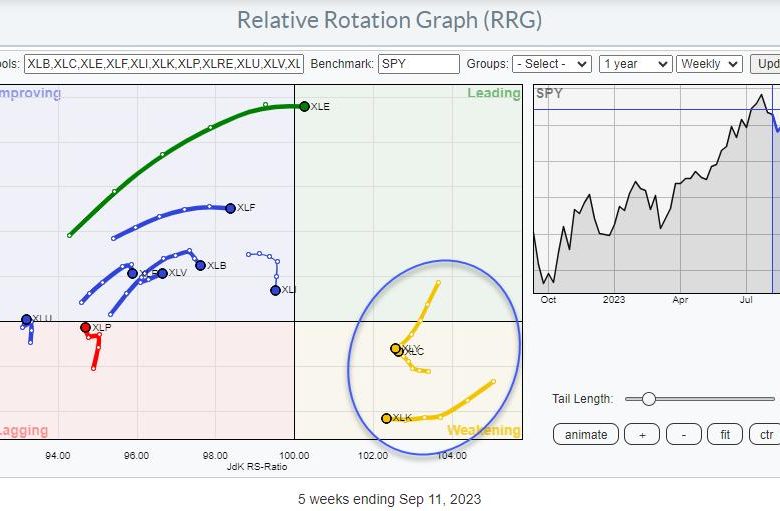Click the XLV data point marker
This screenshot has width=780, height=511.
point(162,273)
